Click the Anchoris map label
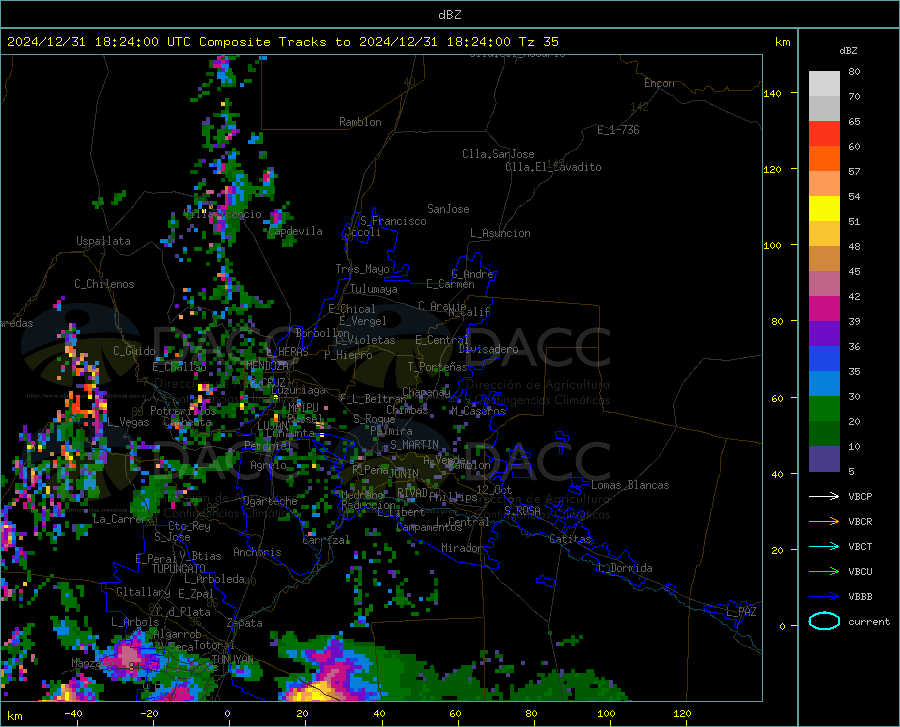 (257, 552)
